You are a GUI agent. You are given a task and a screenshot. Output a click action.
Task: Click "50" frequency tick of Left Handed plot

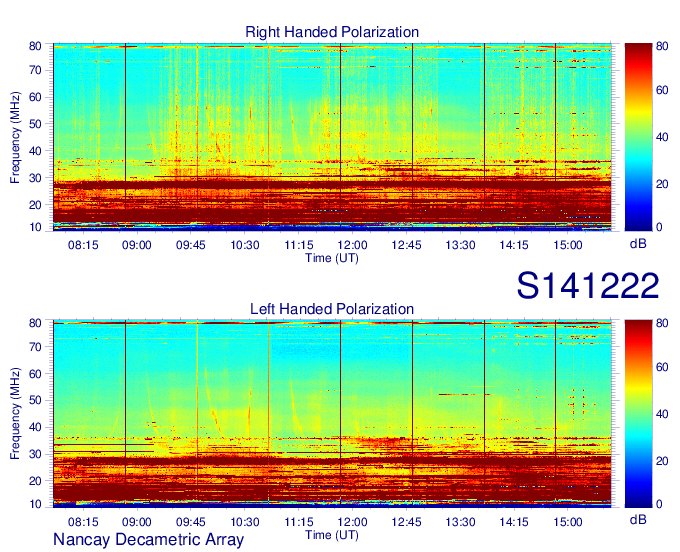point(35,400)
